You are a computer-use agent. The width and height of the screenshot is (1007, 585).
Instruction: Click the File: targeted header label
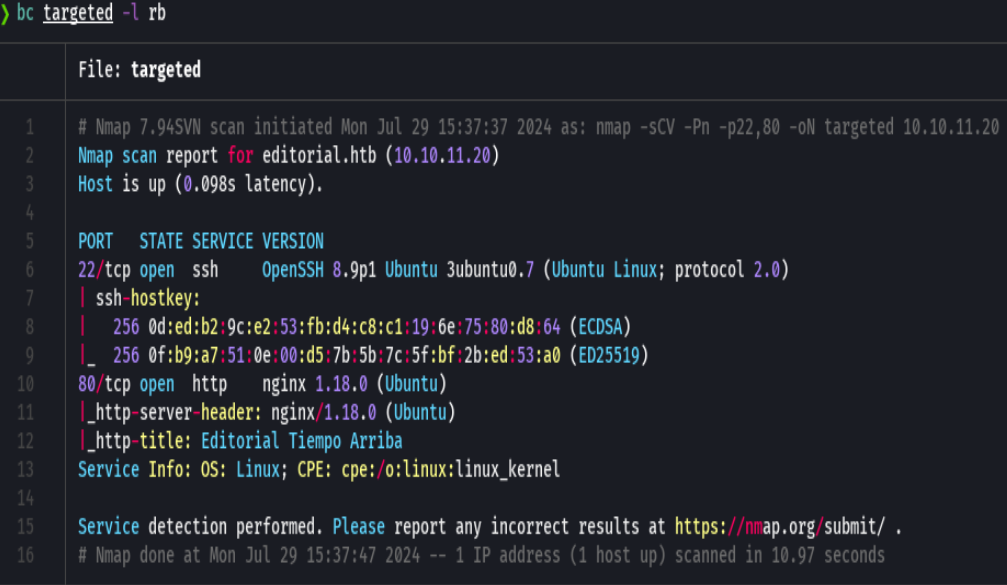pyautogui.click(x=140, y=70)
